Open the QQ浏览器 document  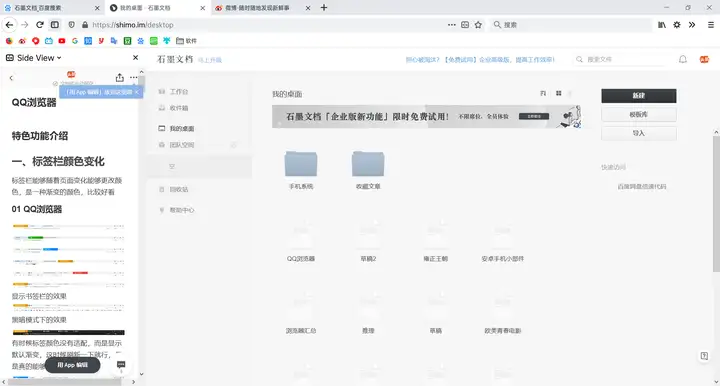(301, 241)
